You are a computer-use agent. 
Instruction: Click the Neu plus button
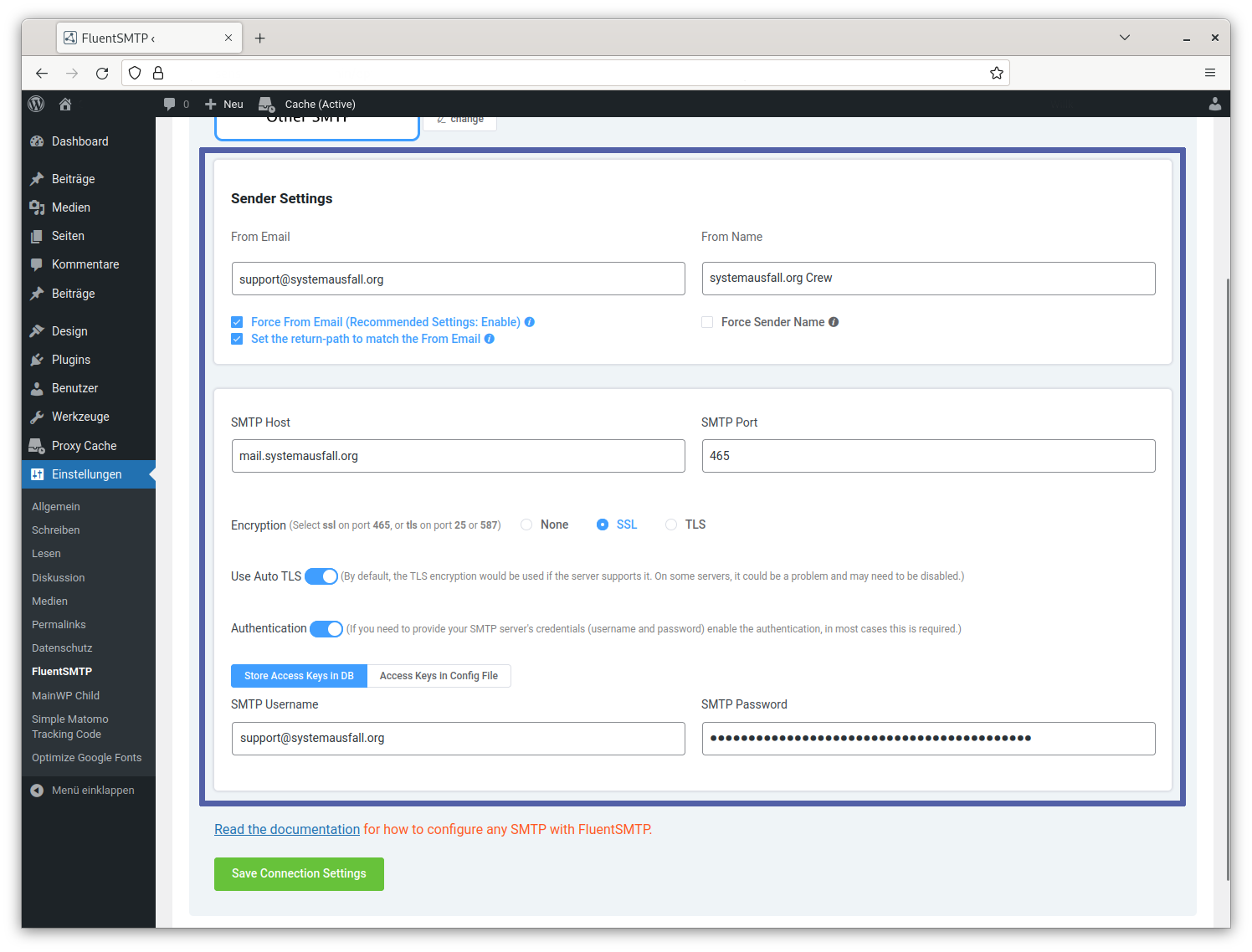pyautogui.click(x=224, y=104)
